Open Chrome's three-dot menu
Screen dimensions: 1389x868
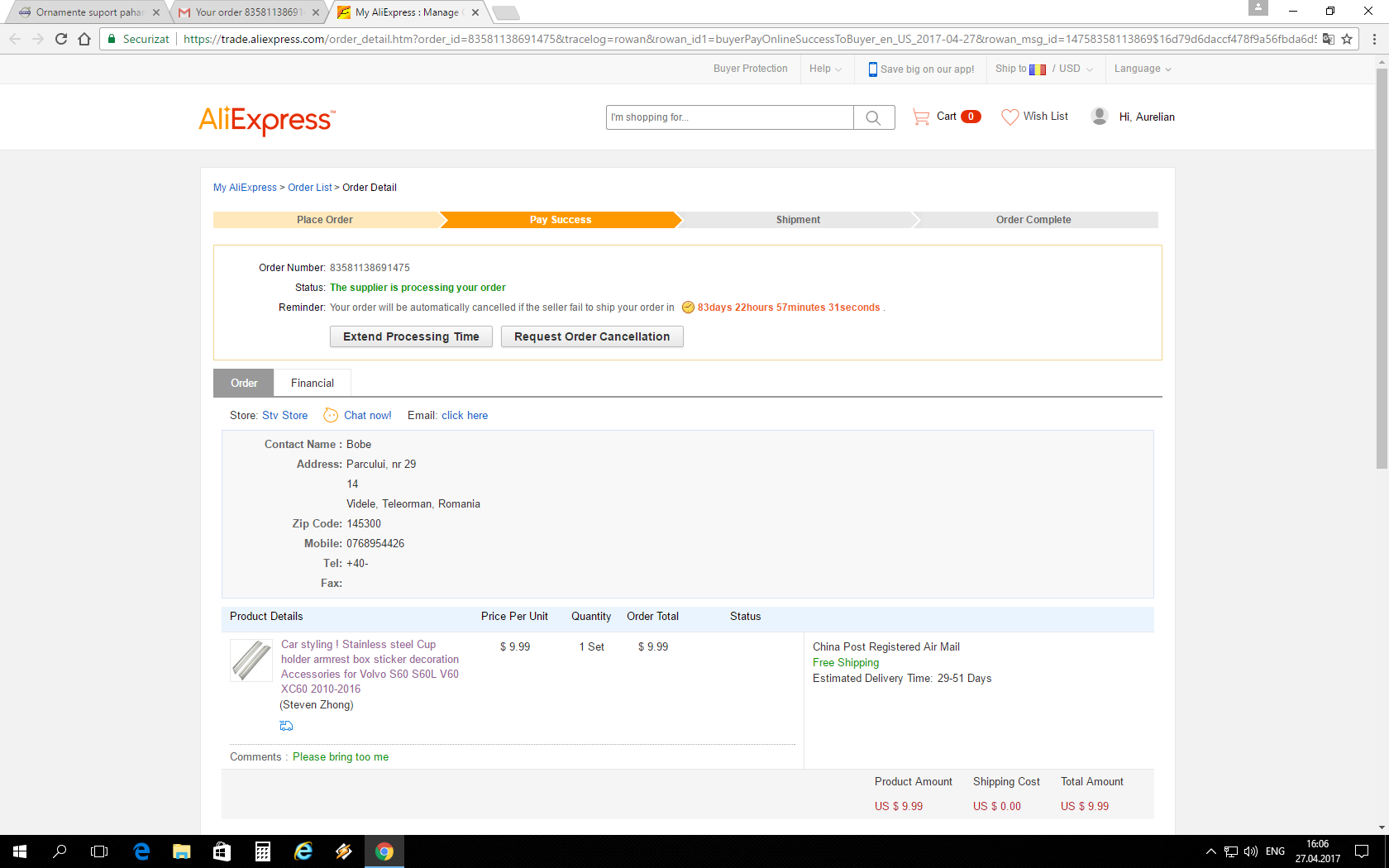(x=1374, y=39)
